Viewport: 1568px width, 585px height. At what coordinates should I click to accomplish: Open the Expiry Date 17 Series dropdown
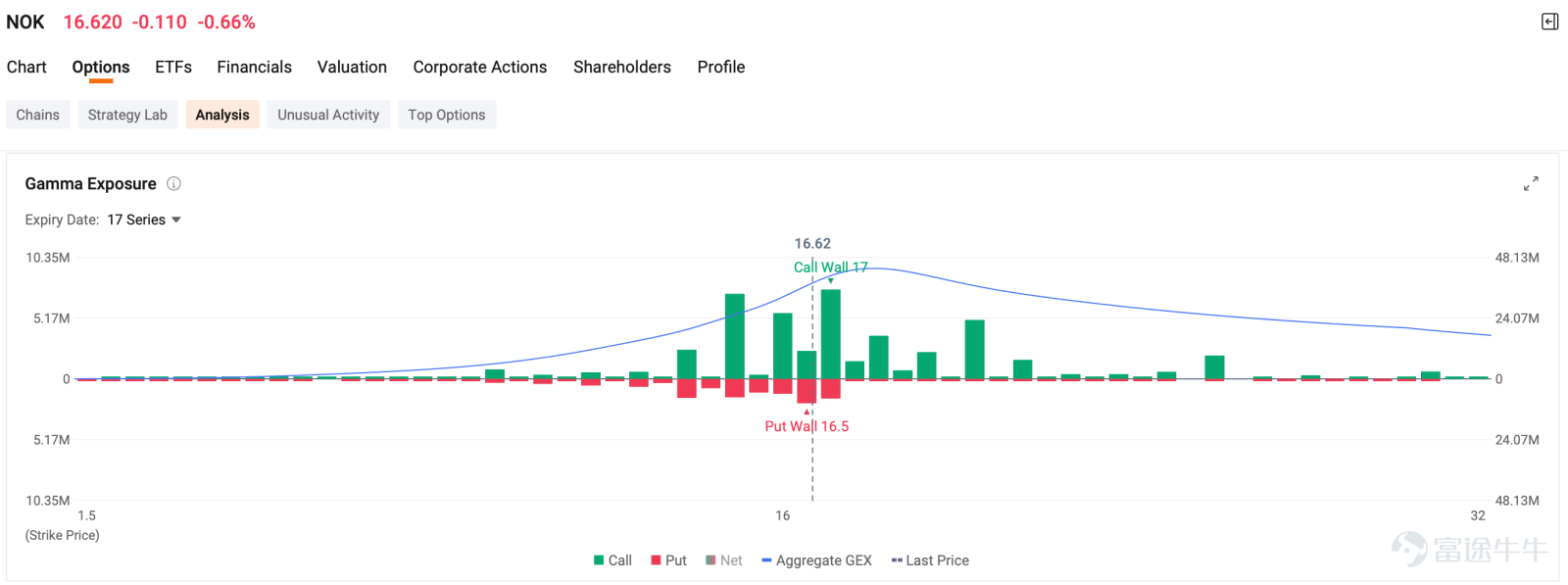[144, 219]
